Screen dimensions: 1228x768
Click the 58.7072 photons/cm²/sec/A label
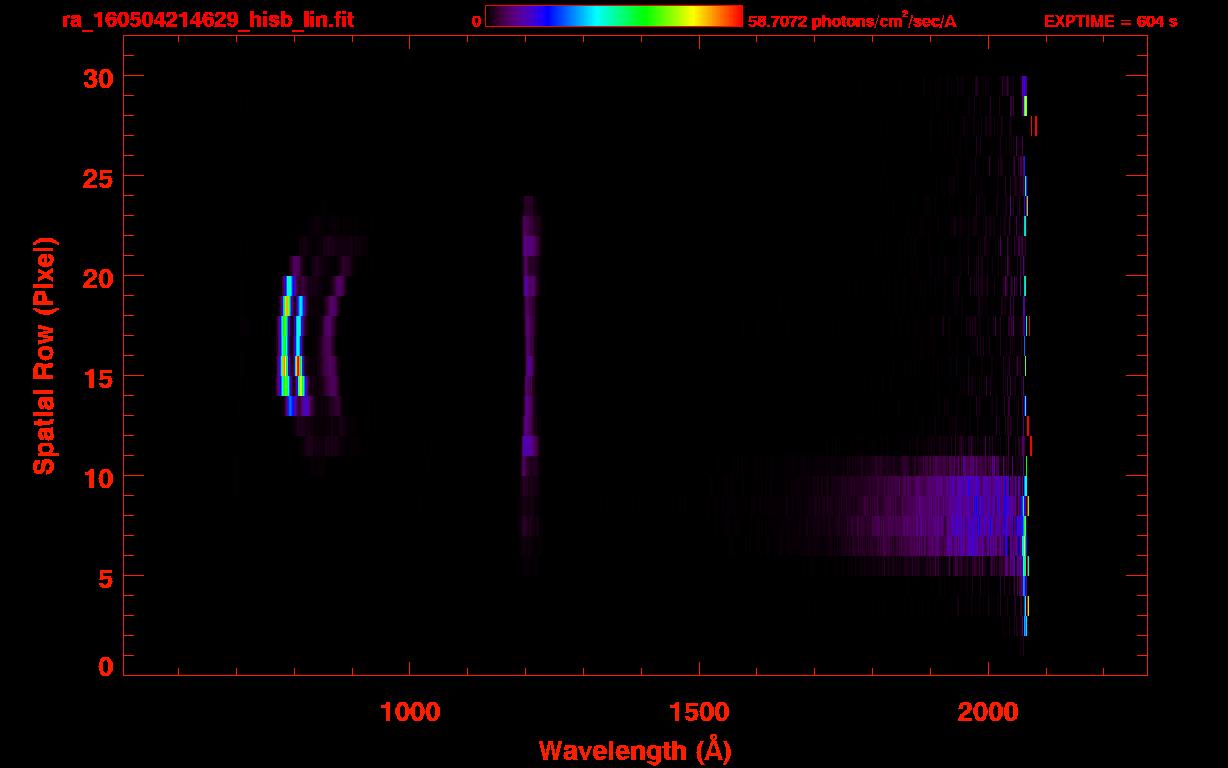[852, 21]
